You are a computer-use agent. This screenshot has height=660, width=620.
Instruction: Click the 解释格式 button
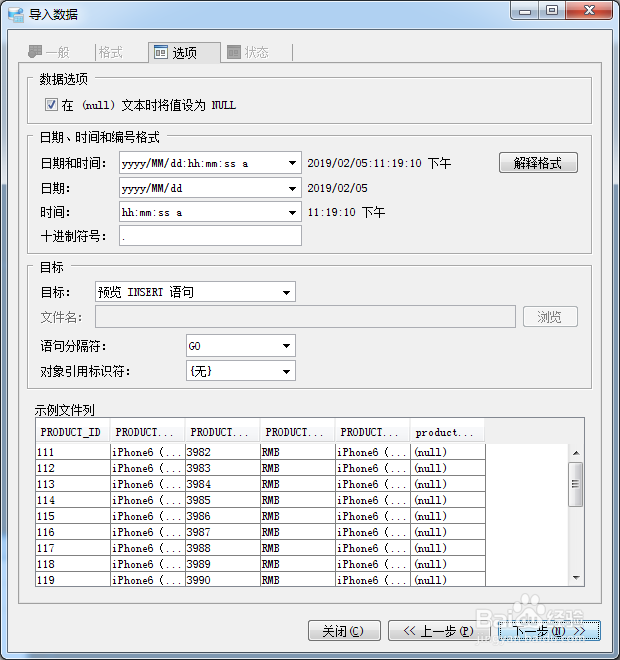point(538,162)
